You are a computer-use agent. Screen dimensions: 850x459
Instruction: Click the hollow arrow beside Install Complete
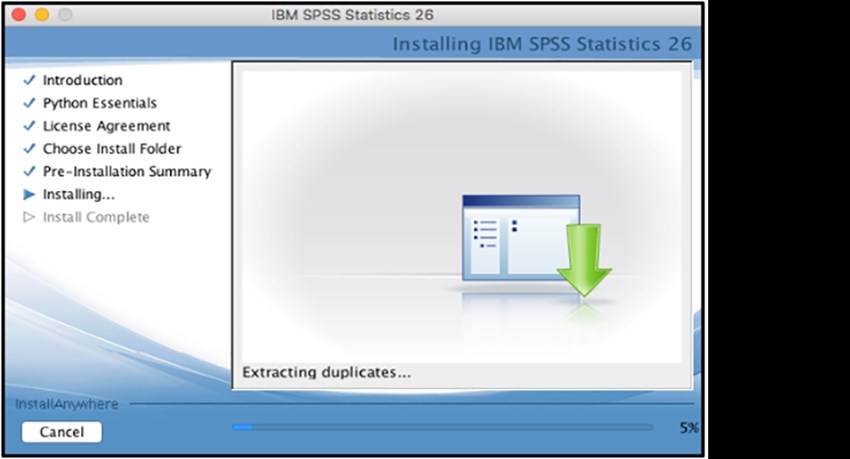tap(29, 217)
